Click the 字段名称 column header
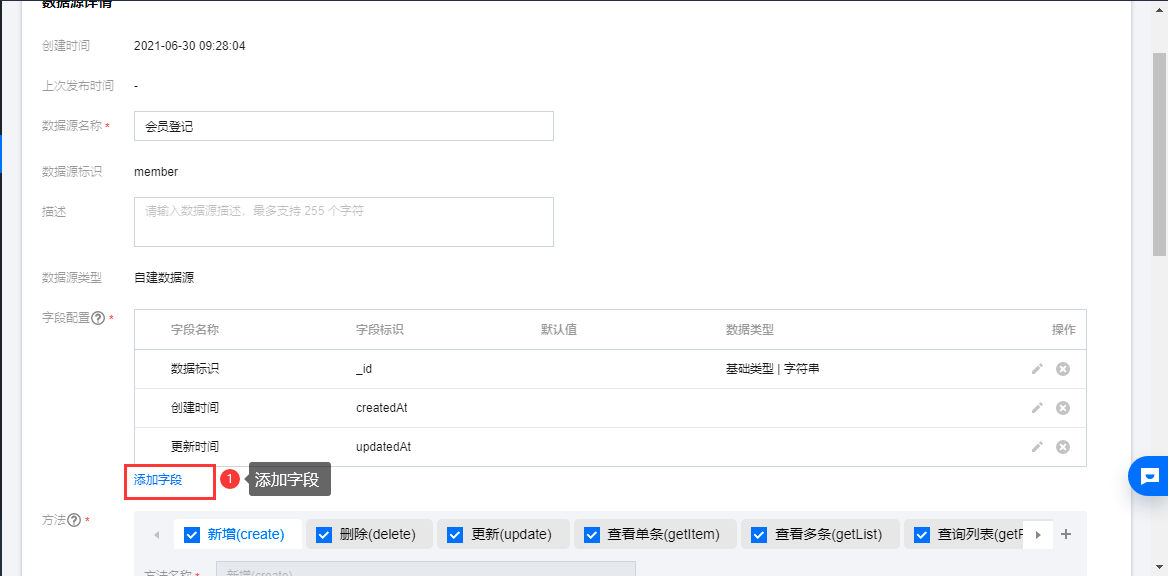 coord(194,329)
